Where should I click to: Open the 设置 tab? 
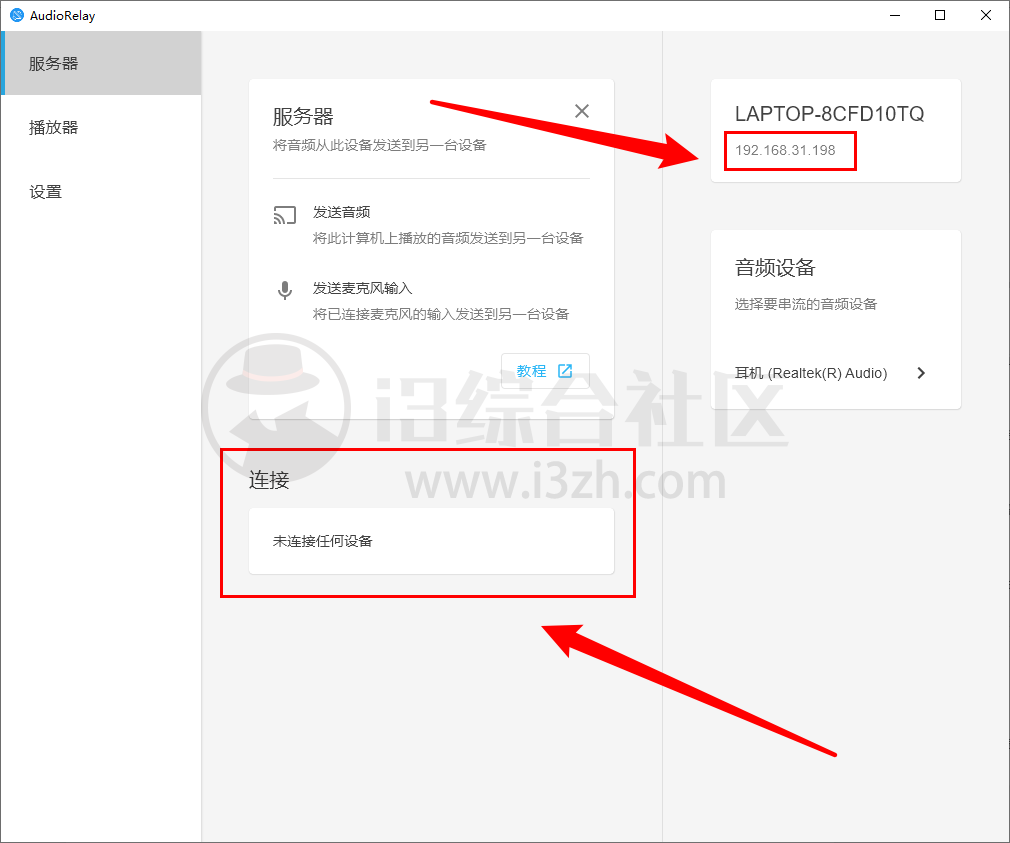tap(102, 191)
